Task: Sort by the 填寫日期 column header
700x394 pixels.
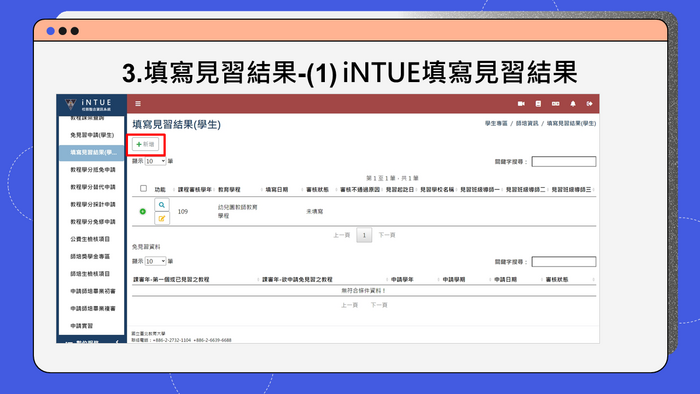Action: pyautogui.click(x=276, y=190)
